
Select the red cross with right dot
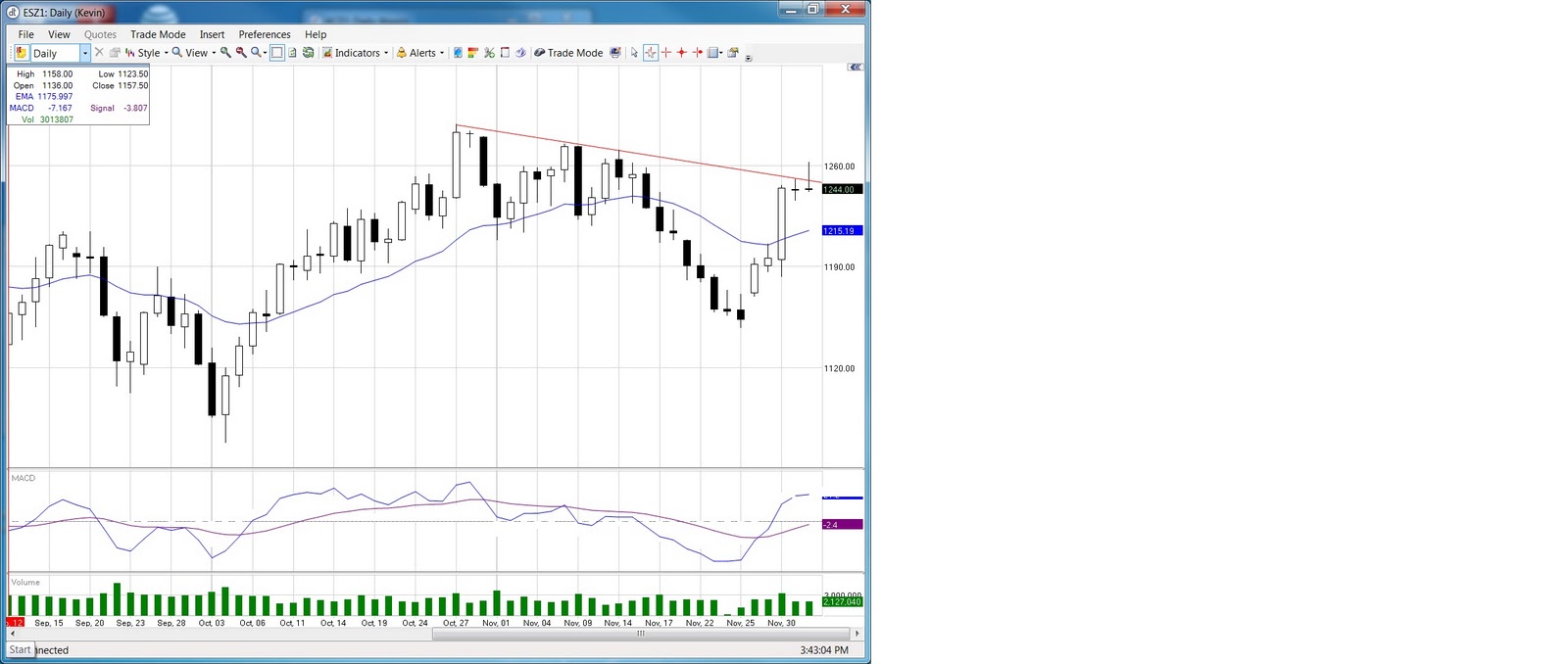click(698, 53)
